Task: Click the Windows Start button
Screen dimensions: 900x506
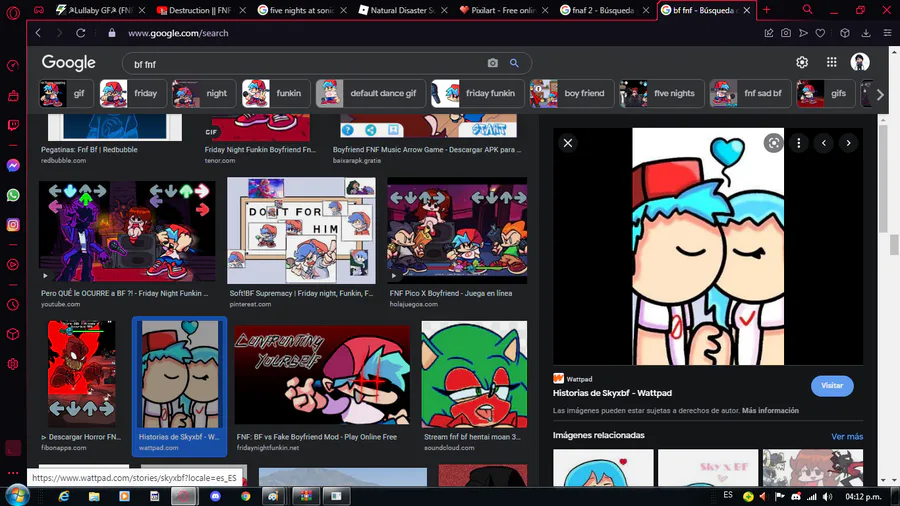Action: coord(16,496)
